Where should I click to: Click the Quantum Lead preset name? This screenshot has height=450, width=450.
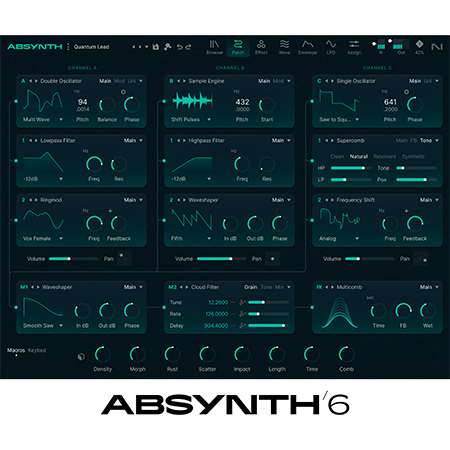point(91,47)
